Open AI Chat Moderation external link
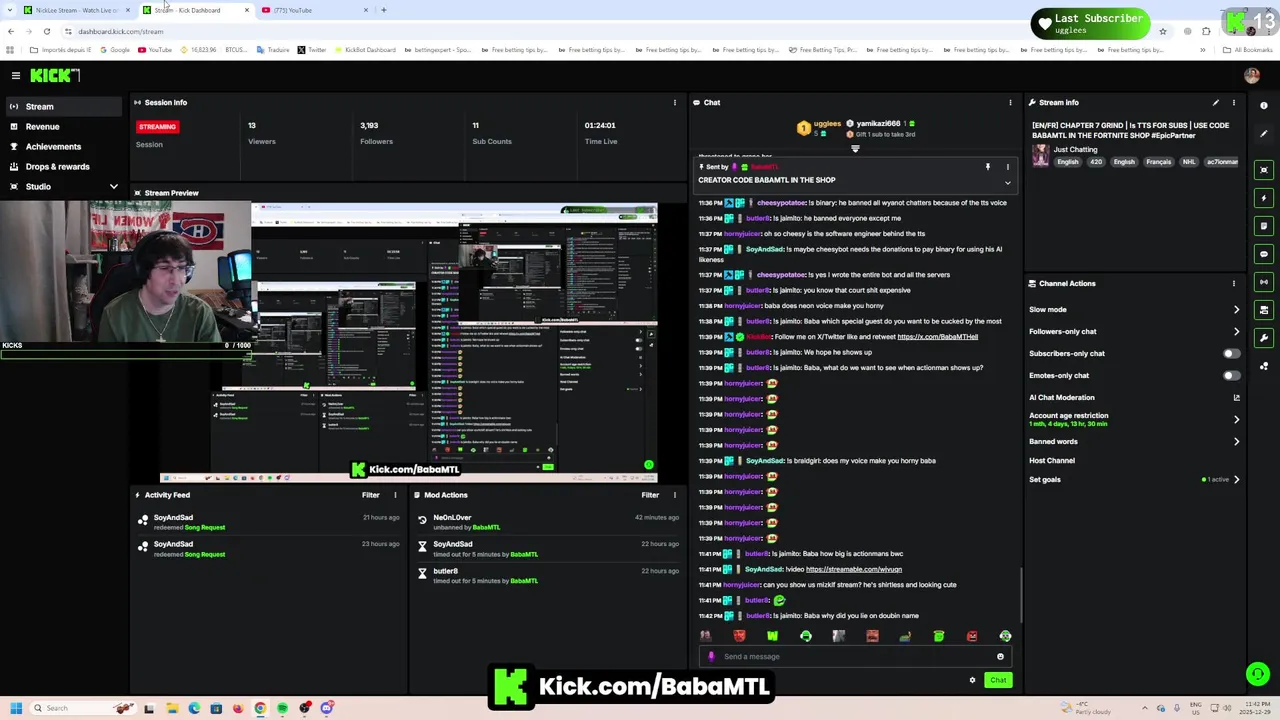Viewport: 1280px width, 720px height. 1236,397
